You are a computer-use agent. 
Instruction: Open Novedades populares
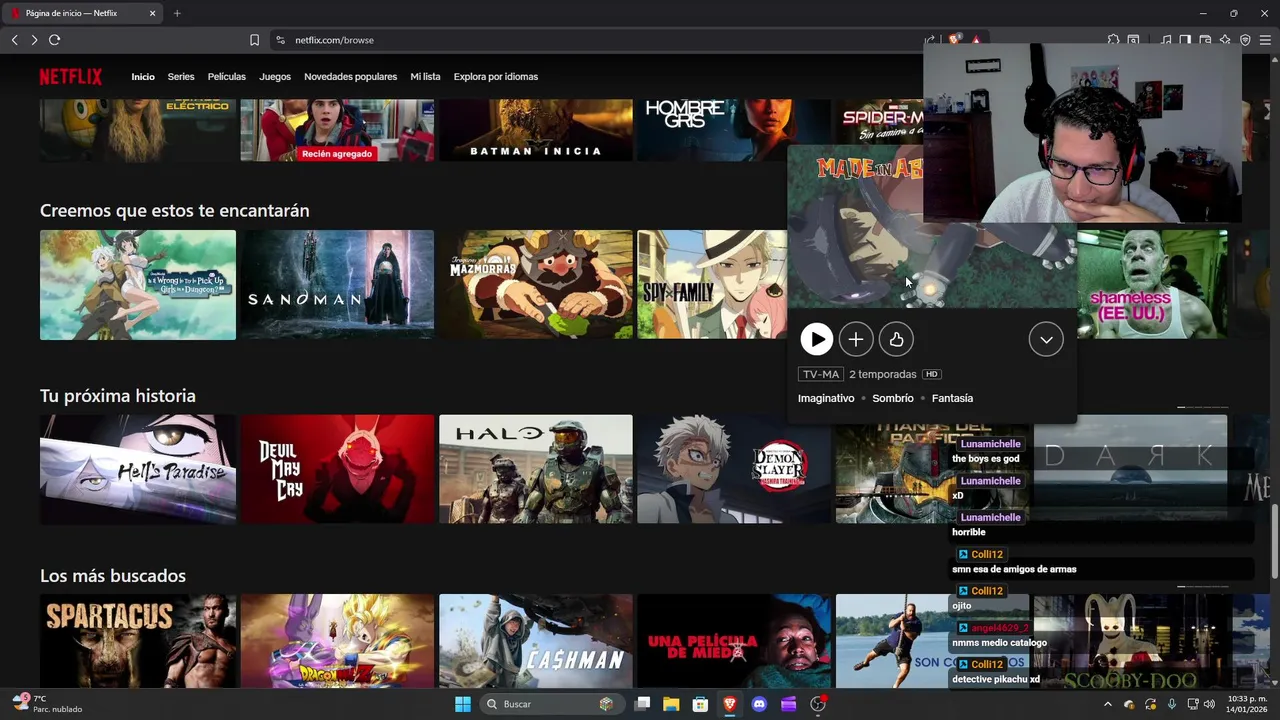(350, 77)
